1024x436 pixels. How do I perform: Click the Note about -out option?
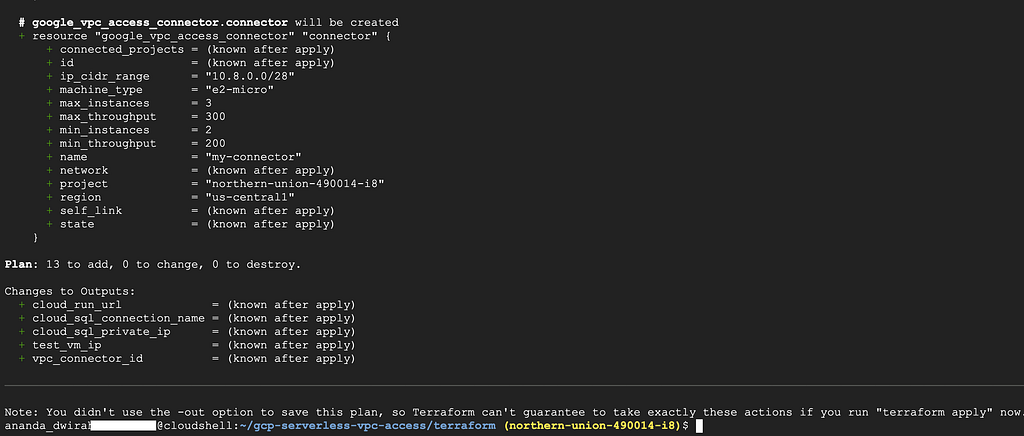[512, 413]
